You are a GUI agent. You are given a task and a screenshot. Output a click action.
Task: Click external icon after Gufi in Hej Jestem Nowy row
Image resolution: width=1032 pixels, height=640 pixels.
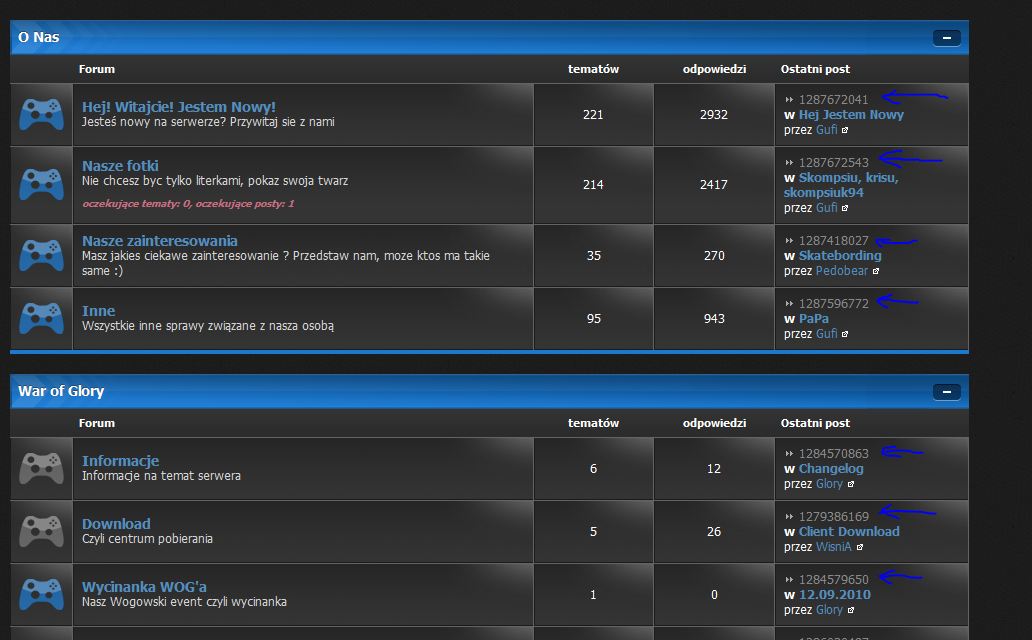[845, 130]
